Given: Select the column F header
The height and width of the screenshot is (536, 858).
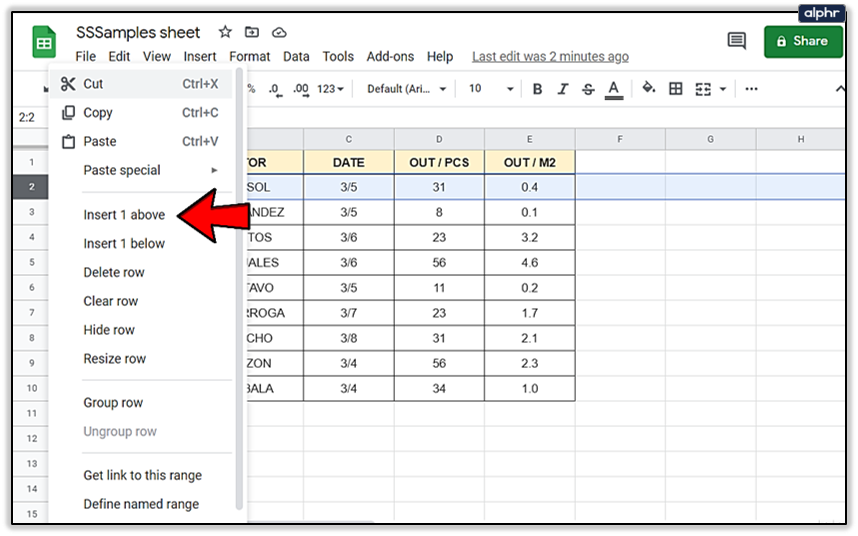Looking at the screenshot, I should 620,139.
